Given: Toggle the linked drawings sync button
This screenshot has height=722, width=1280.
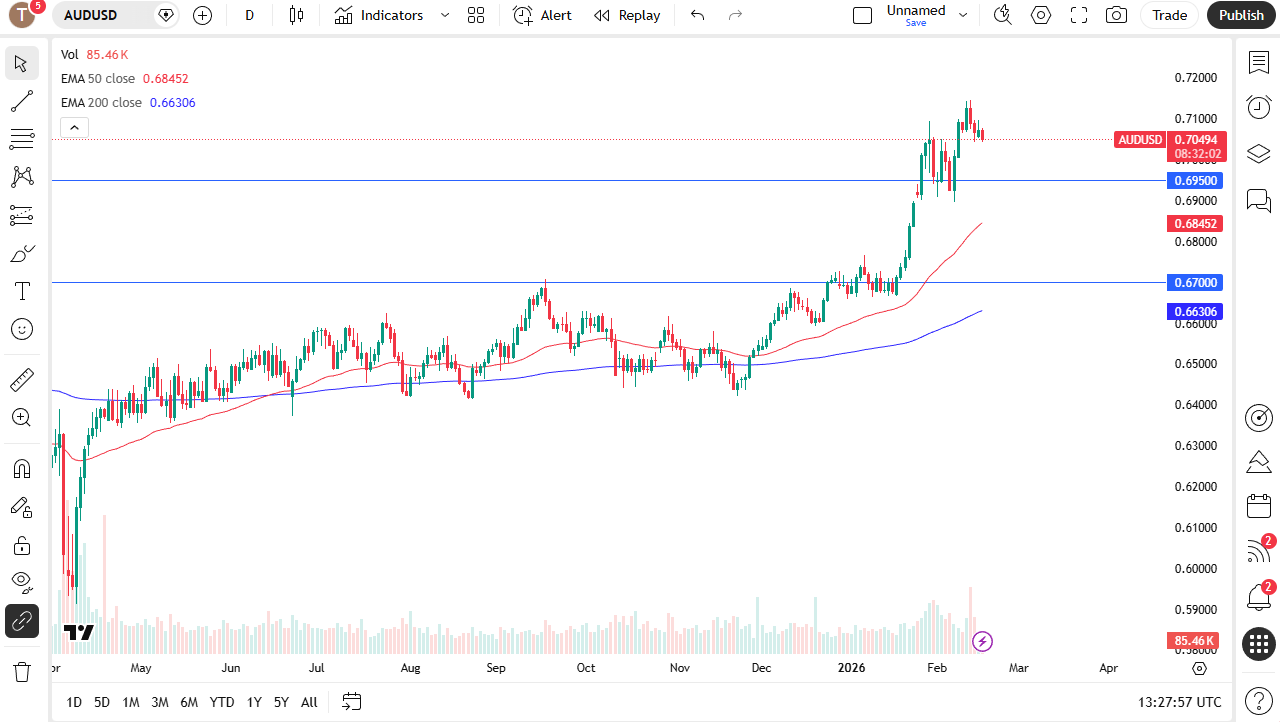Looking at the screenshot, I should coord(22,621).
